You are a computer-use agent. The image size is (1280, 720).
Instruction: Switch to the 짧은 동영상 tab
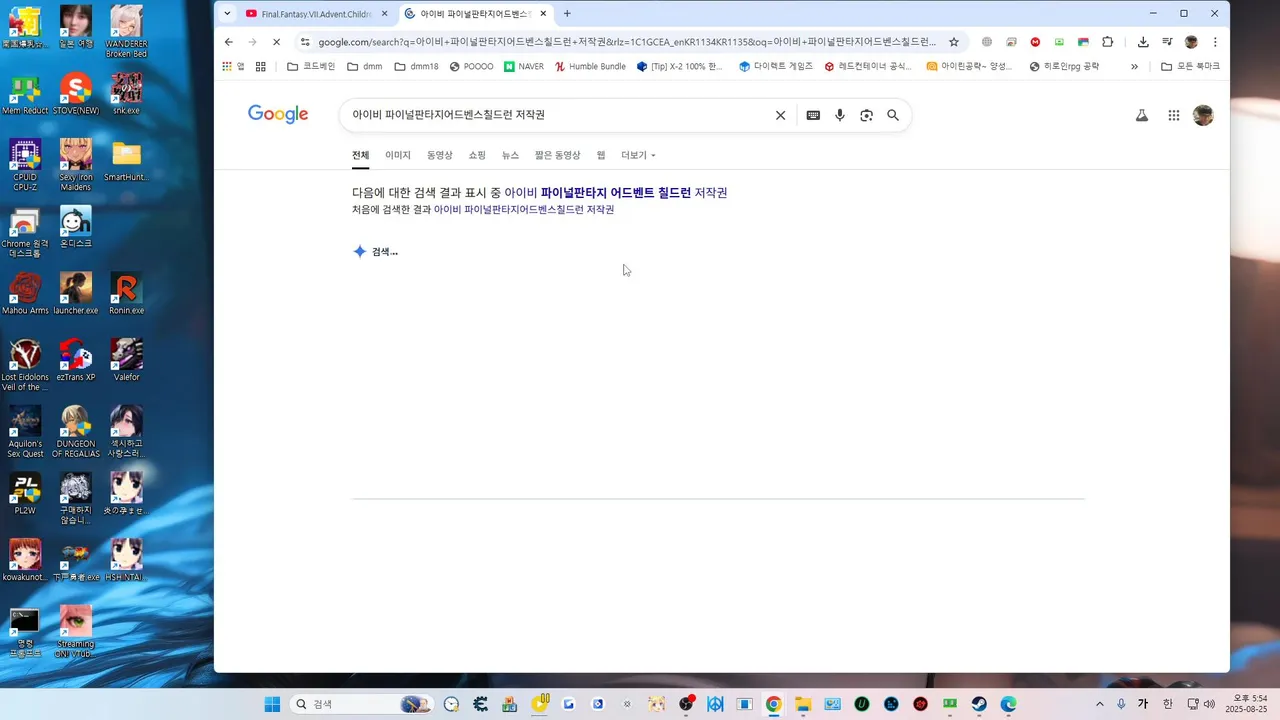[557, 155]
